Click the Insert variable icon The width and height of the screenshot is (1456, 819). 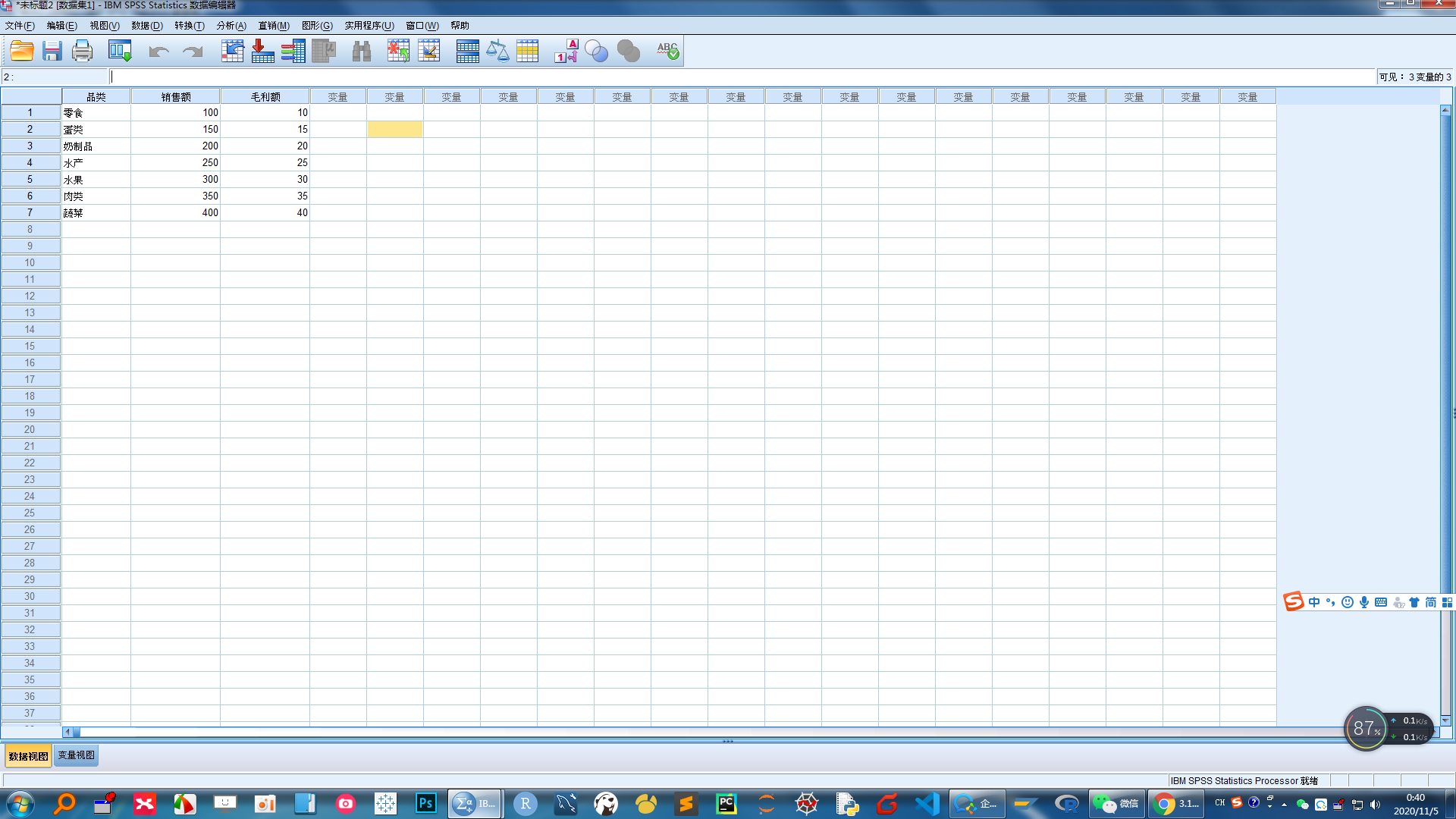pos(429,52)
